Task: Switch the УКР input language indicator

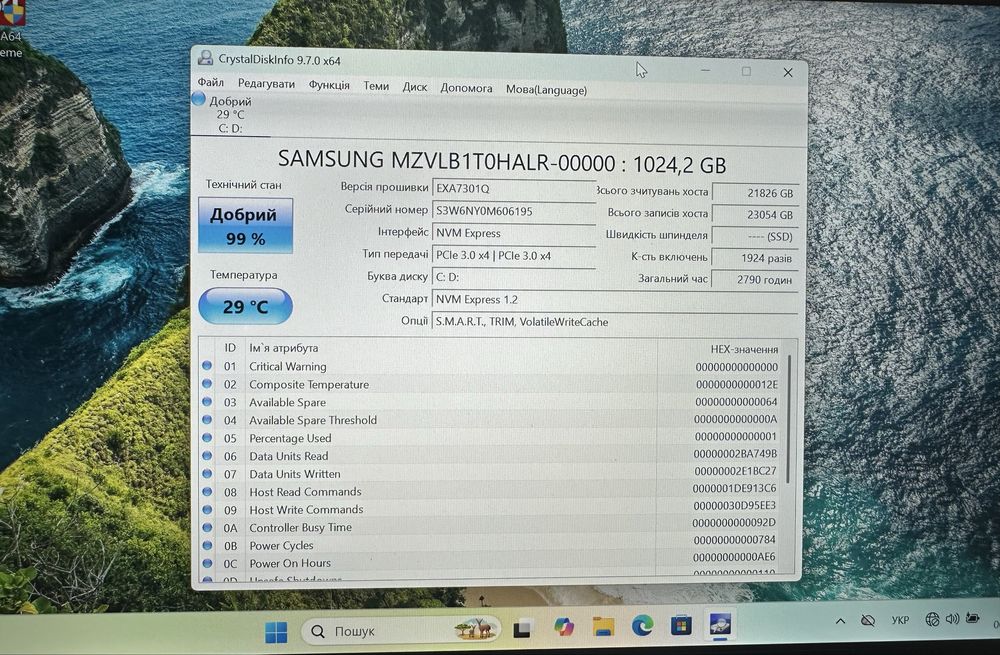Action: click(900, 619)
